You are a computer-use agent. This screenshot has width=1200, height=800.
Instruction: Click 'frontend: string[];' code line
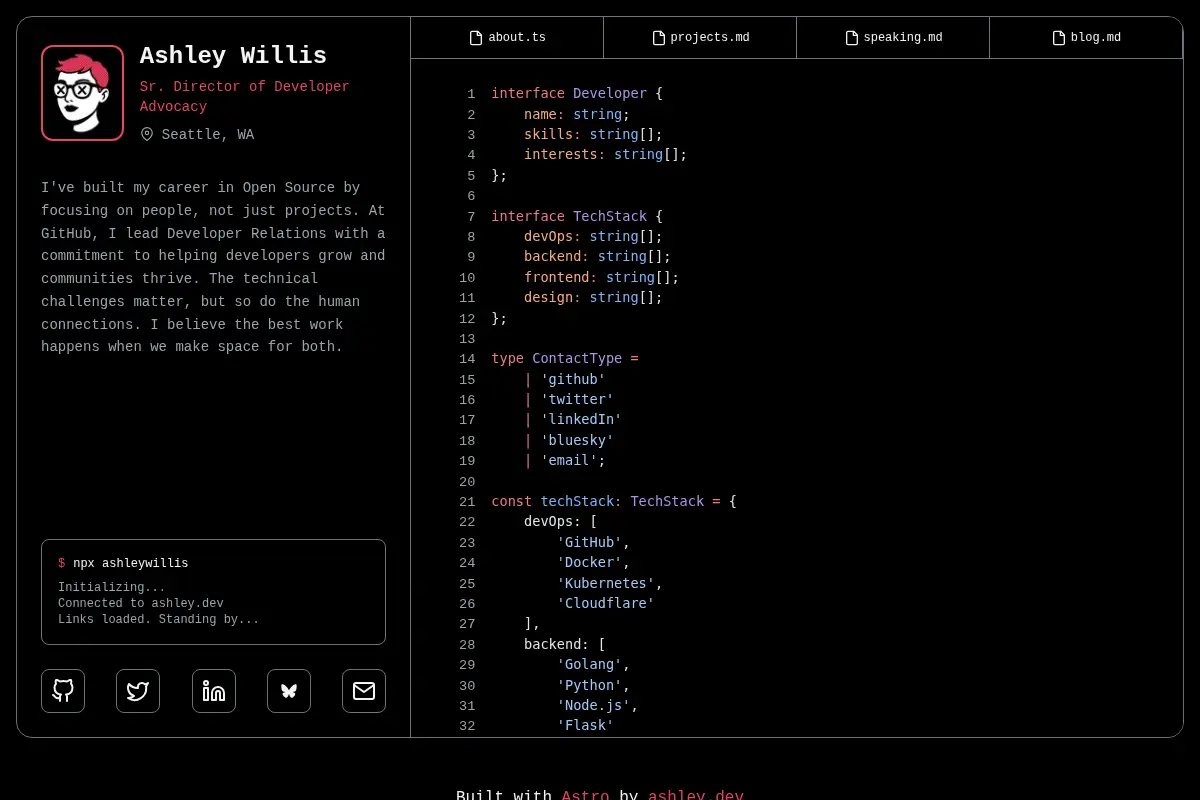(602, 278)
